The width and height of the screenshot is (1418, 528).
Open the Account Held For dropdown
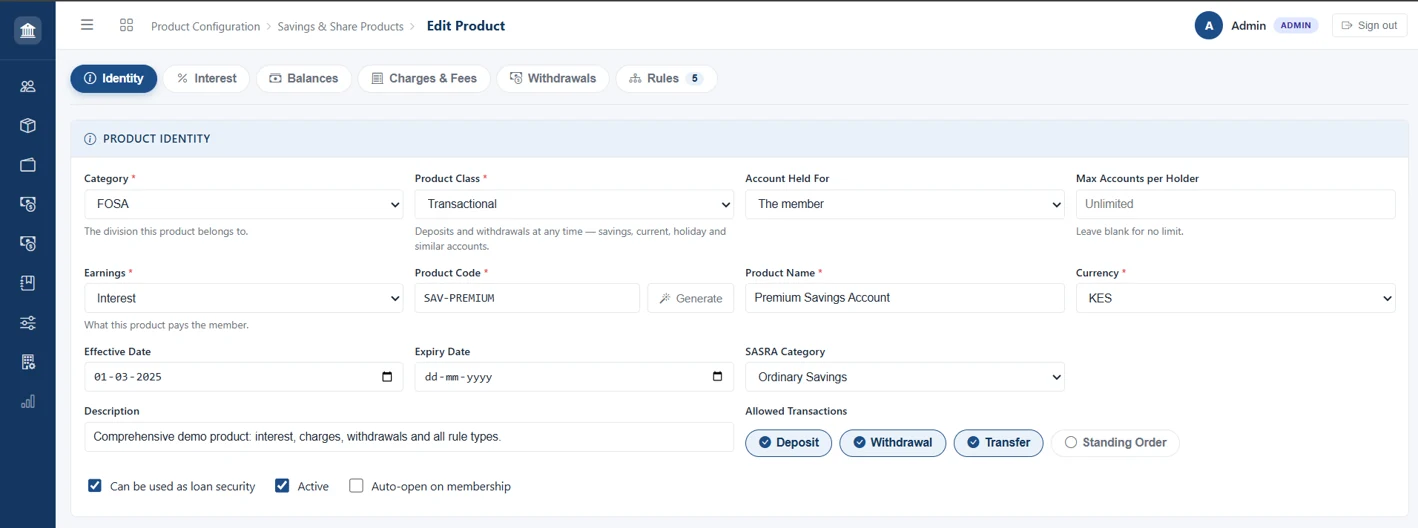point(905,204)
